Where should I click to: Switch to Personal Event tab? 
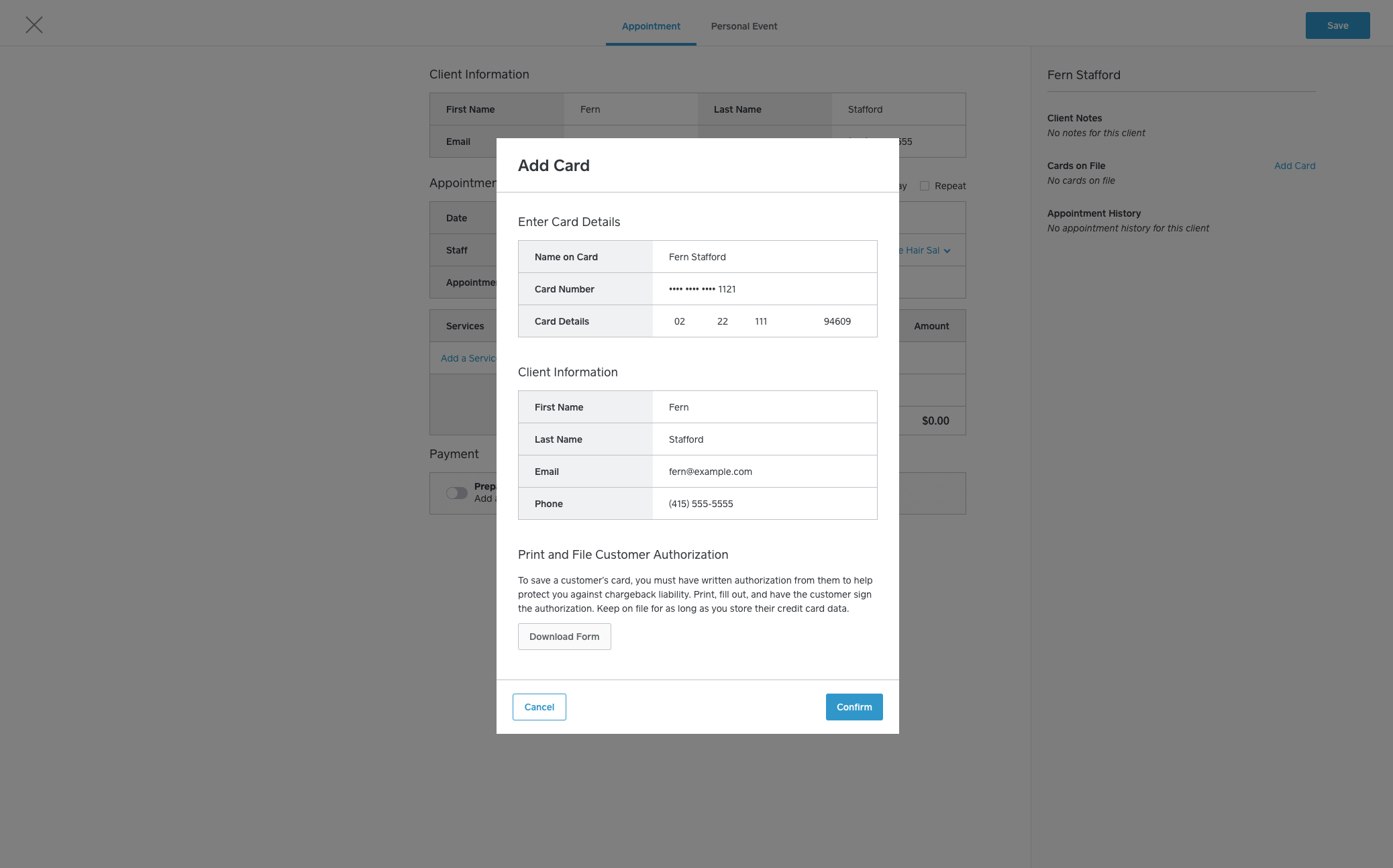click(744, 25)
